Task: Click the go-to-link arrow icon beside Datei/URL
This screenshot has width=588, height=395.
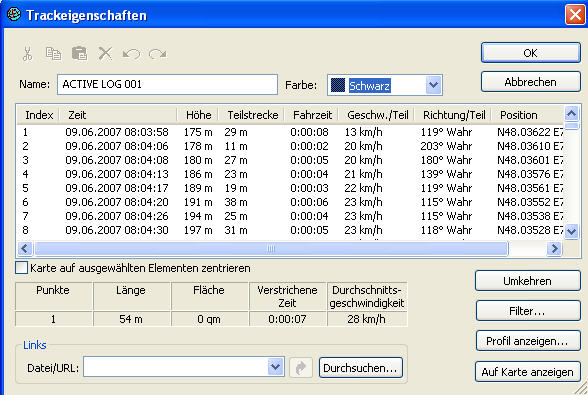Action: point(301,368)
